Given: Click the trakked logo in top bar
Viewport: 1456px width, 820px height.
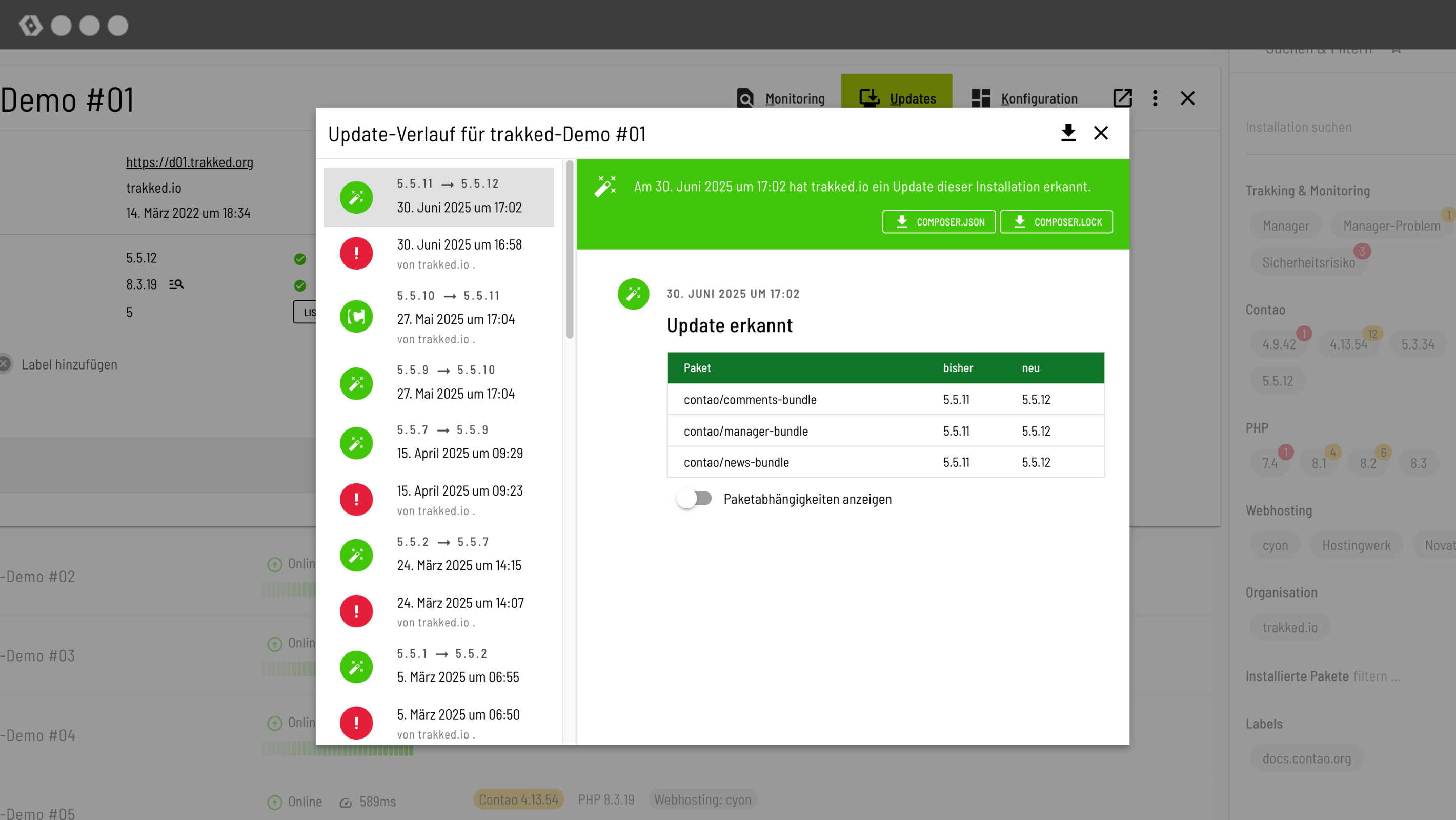Looking at the screenshot, I should pos(31,26).
